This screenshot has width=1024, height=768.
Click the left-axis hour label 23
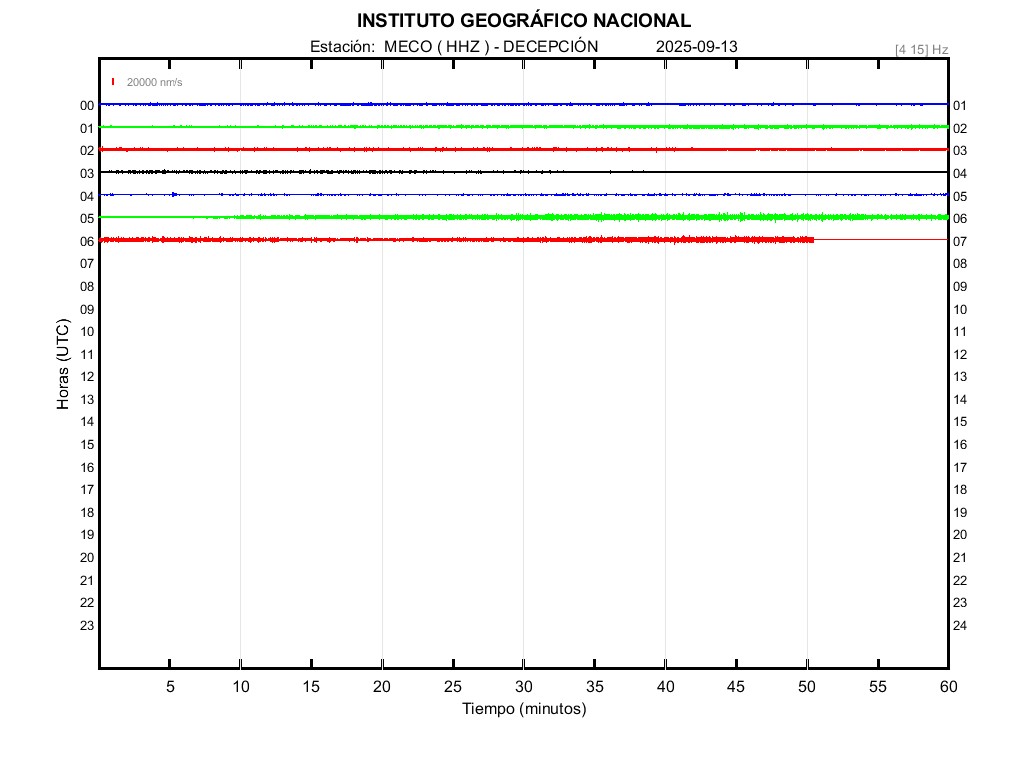[x=87, y=626]
